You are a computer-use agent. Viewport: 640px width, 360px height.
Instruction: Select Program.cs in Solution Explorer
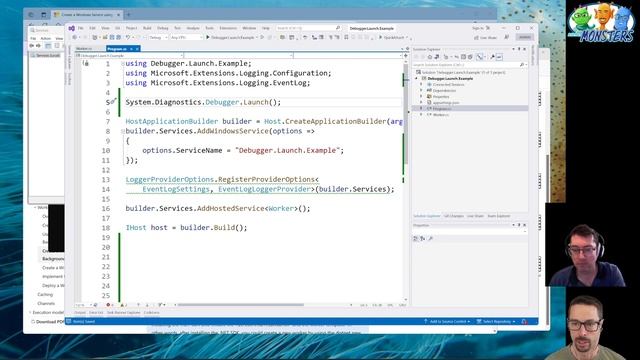(442, 109)
